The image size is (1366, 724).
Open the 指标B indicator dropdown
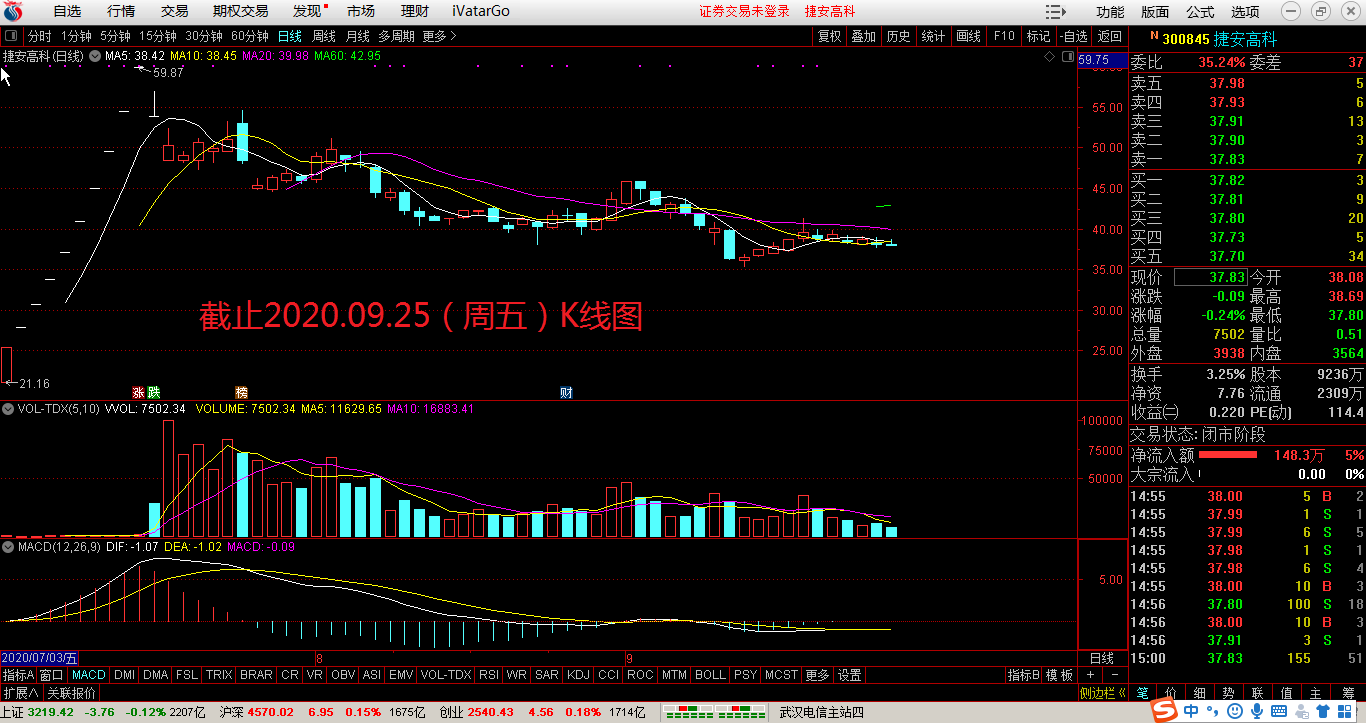pyautogui.click(x=1024, y=675)
